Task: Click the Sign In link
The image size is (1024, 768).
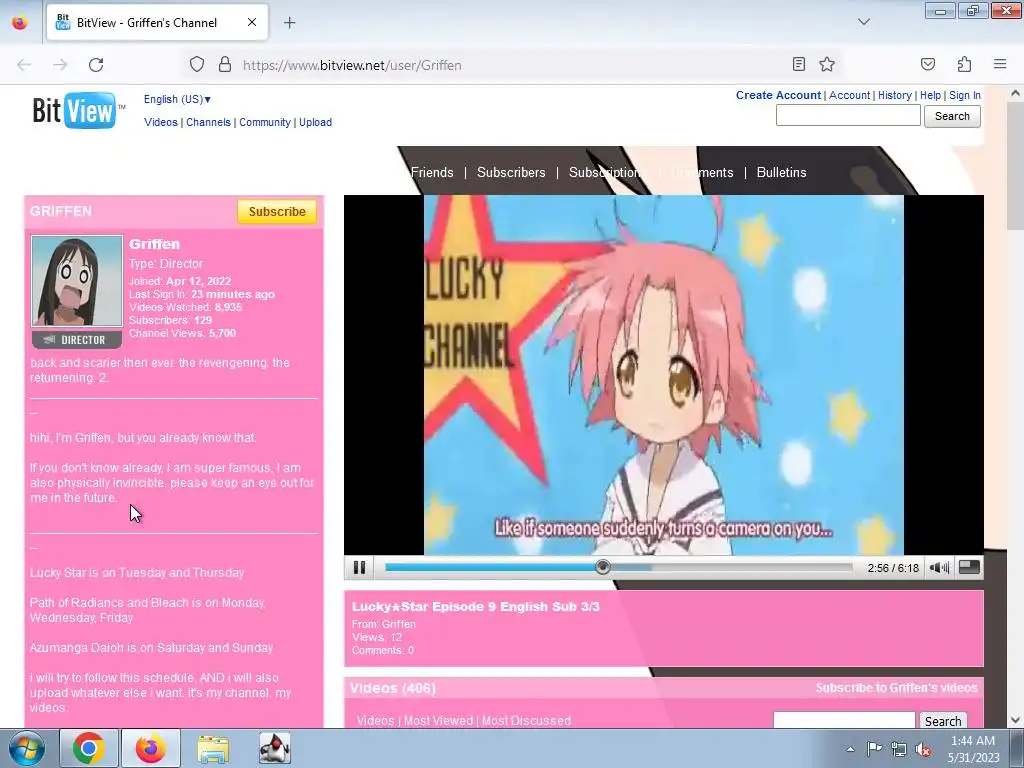Action: (965, 95)
